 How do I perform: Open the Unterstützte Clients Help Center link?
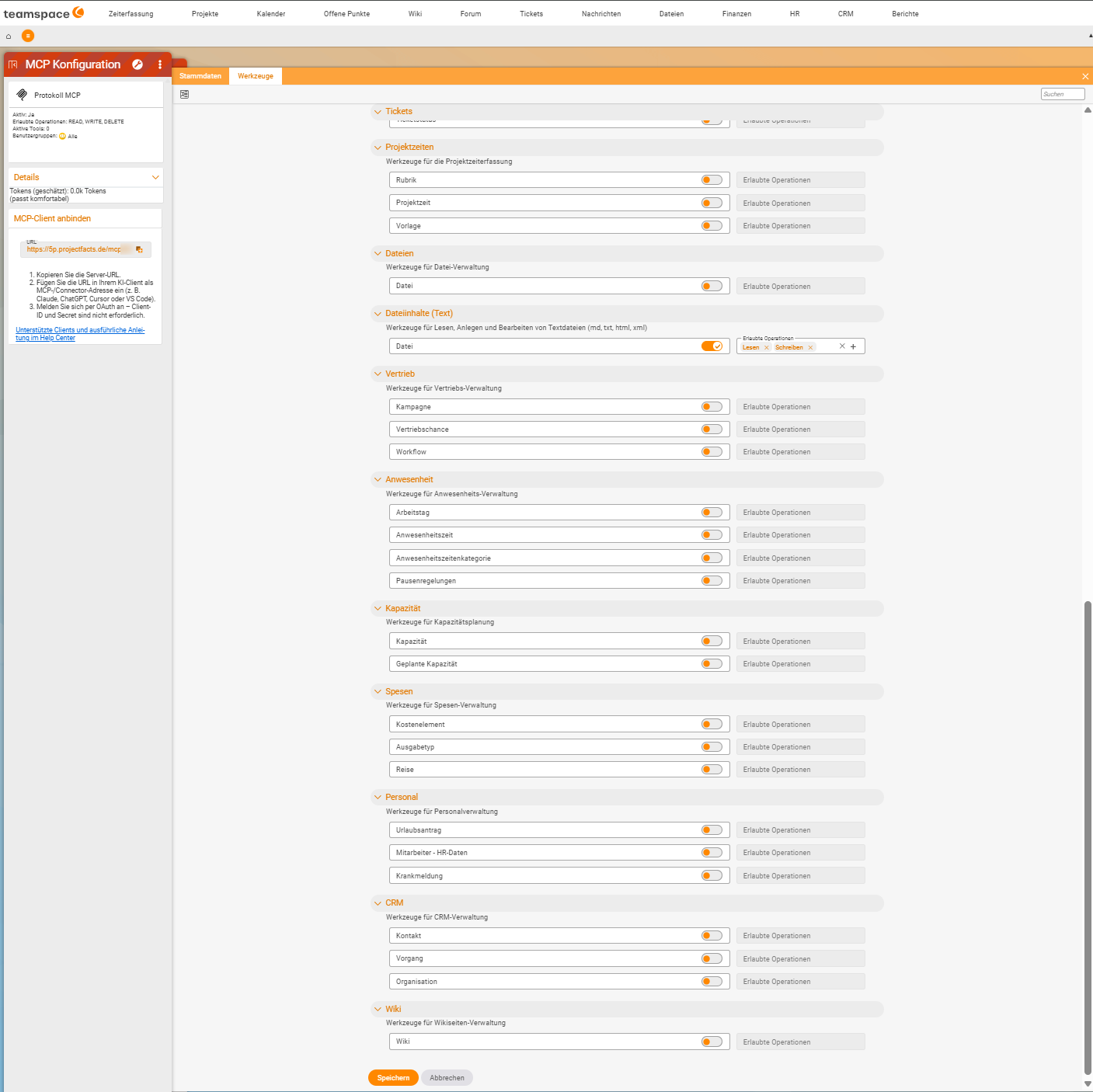coord(80,334)
